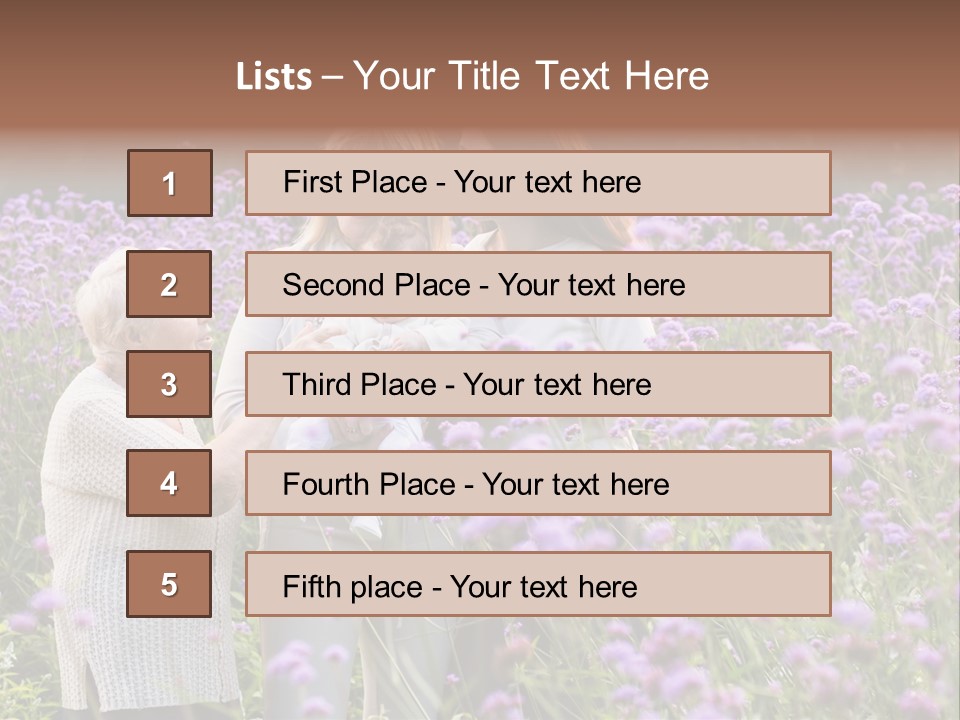The width and height of the screenshot is (960, 720).
Task: Click "Your Title Text Here" in the heading
Action: click(x=531, y=77)
